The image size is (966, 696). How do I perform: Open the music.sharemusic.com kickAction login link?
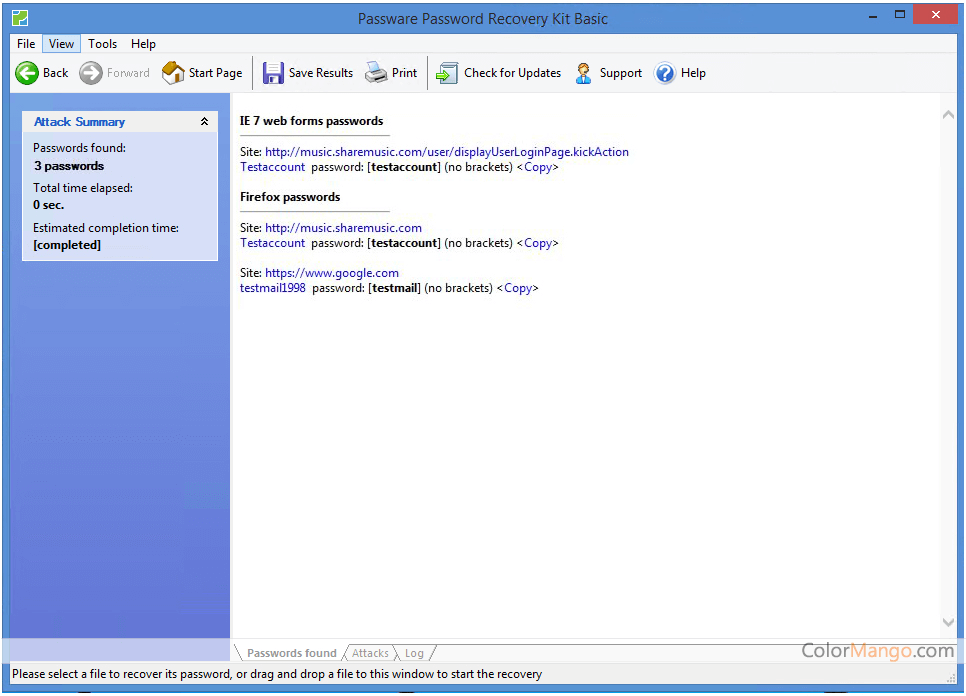coord(446,152)
